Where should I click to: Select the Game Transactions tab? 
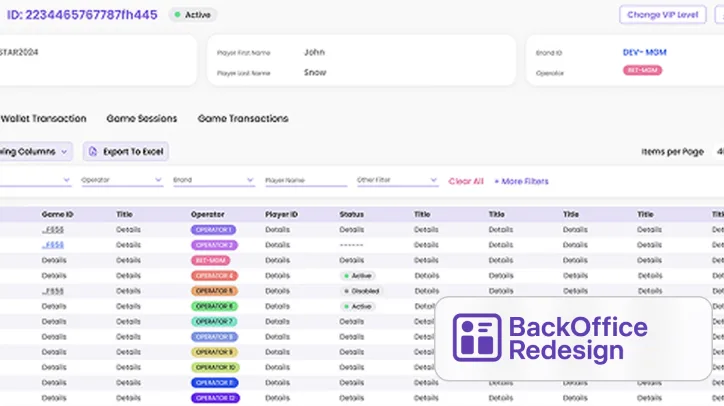[243, 119]
